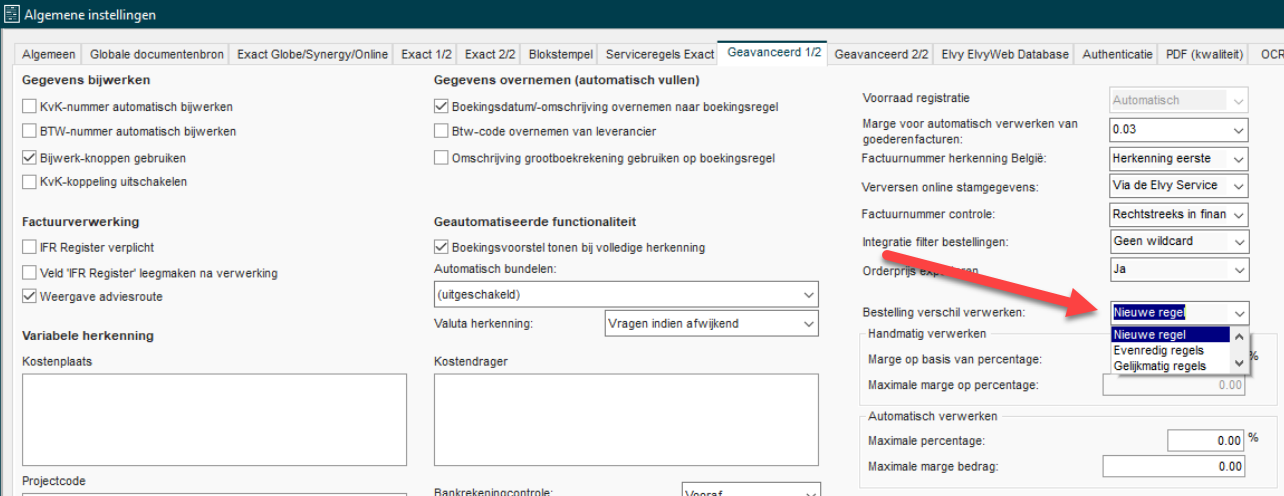1284x496 pixels.
Task: Open the Geavanceerd 2/2 tab
Action: (x=881, y=55)
